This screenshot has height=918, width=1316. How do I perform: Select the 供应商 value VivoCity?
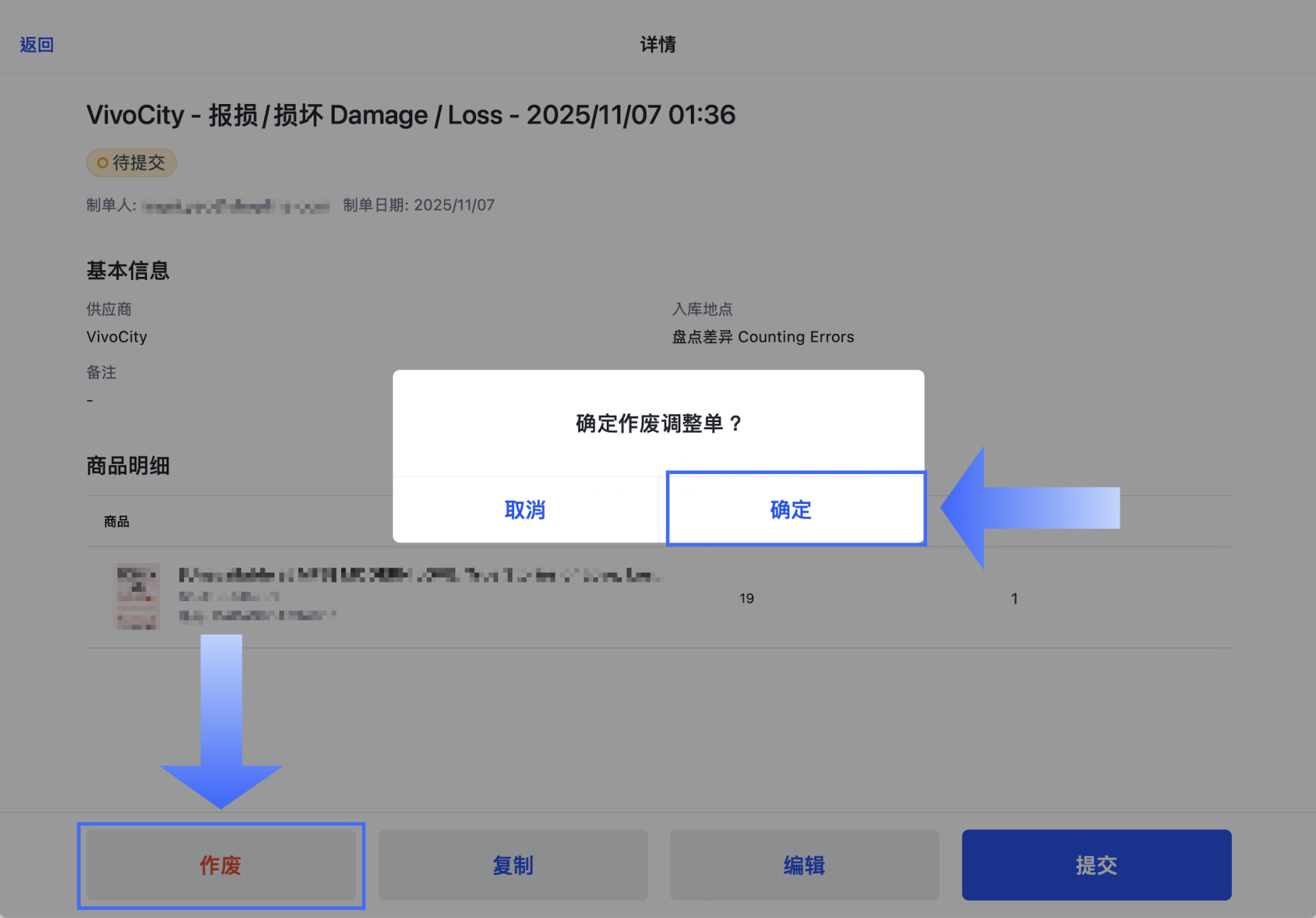pyautogui.click(x=116, y=336)
